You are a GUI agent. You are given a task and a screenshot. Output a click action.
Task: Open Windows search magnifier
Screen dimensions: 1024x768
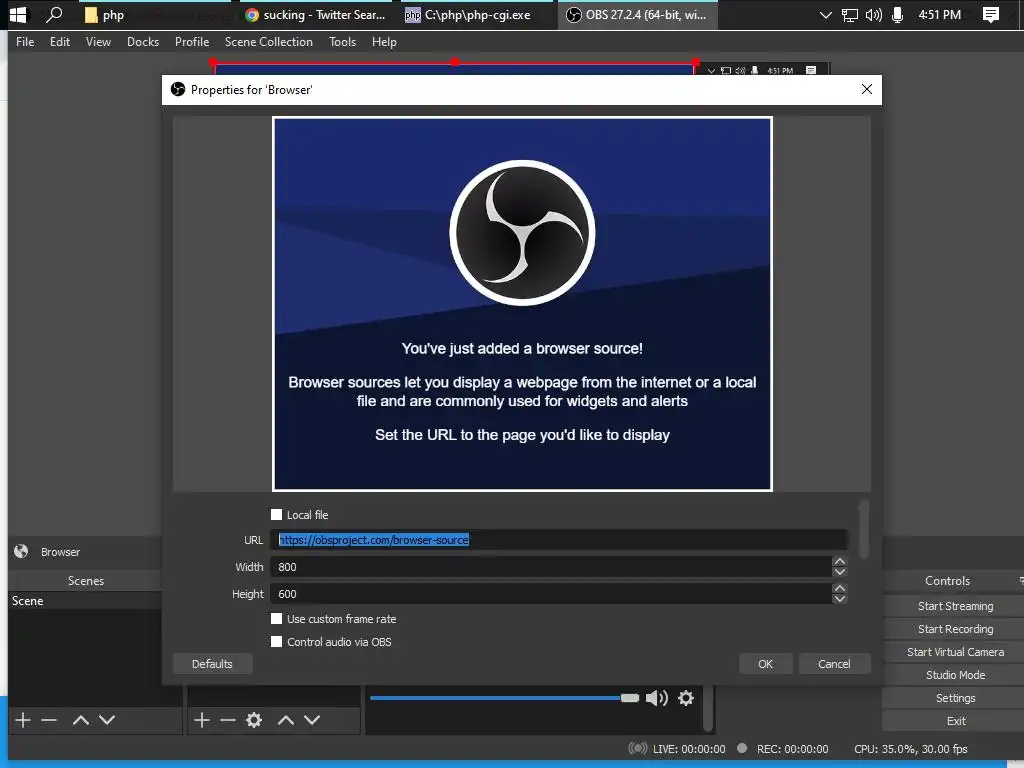pyautogui.click(x=55, y=14)
